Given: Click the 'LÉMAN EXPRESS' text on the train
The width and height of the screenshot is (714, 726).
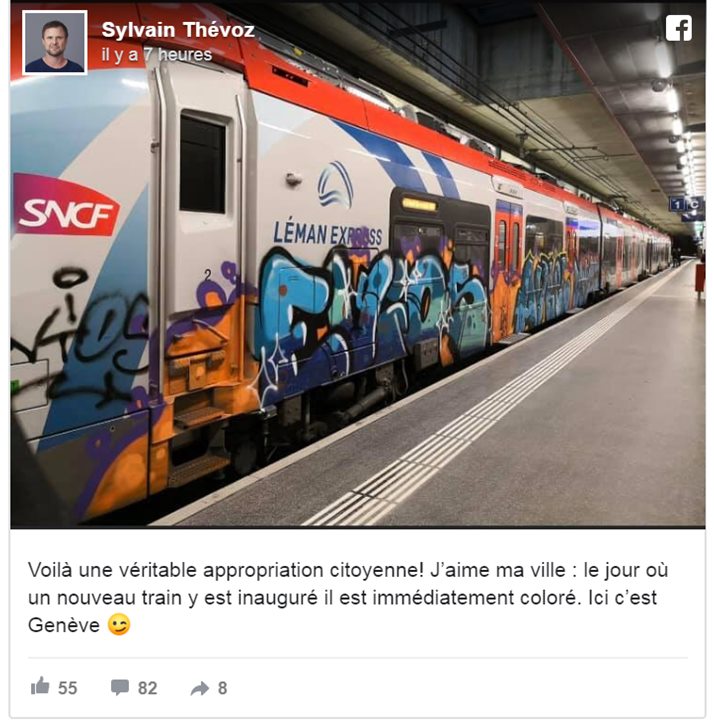Looking at the screenshot, I should (x=328, y=233).
